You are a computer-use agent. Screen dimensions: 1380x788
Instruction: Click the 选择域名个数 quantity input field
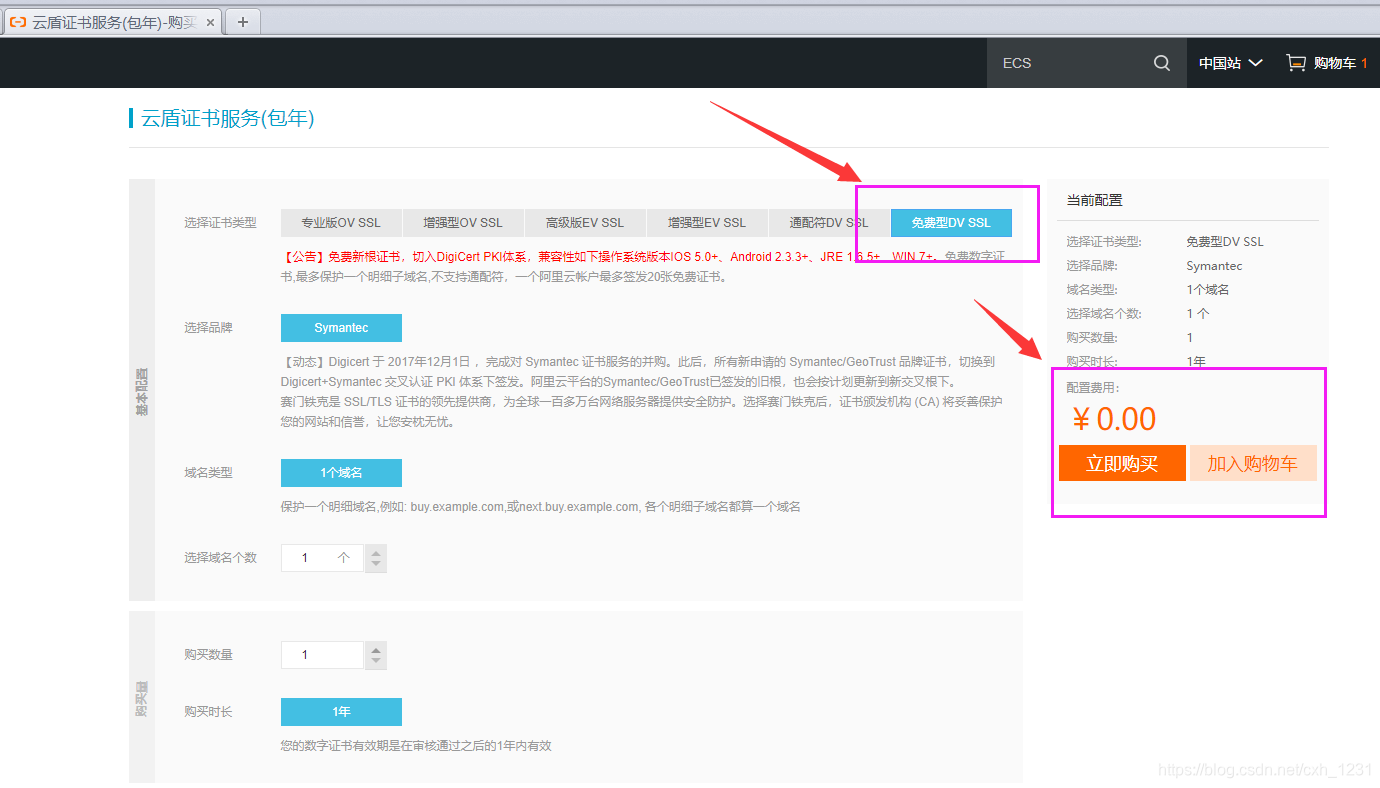(320, 557)
